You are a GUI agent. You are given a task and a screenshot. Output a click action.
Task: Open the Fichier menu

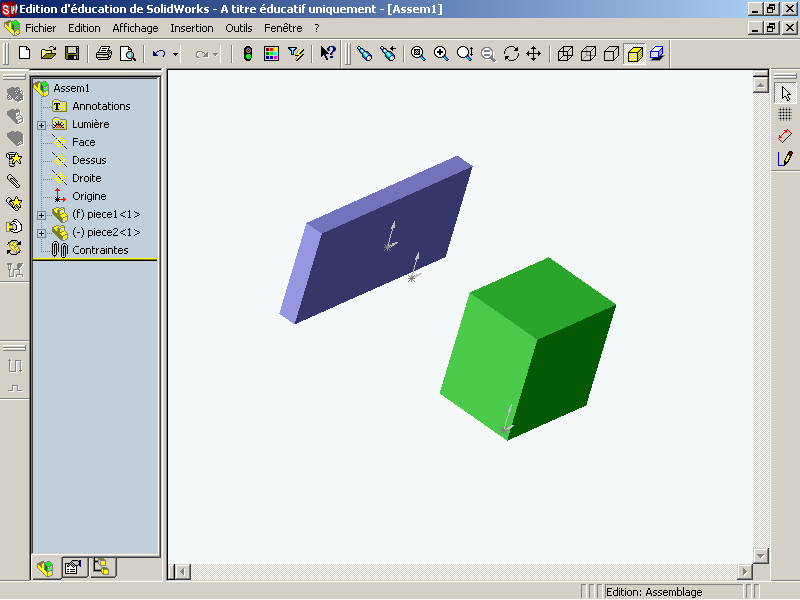coord(40,28)
